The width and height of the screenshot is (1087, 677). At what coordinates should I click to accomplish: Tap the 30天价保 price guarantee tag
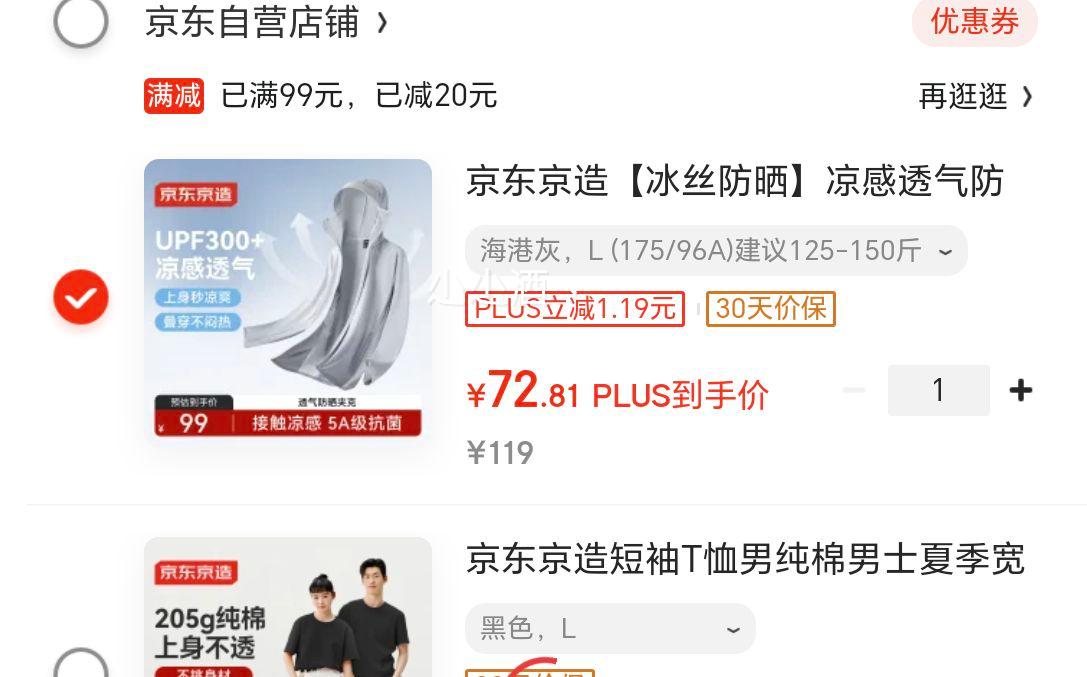click(x=771, y=308)
